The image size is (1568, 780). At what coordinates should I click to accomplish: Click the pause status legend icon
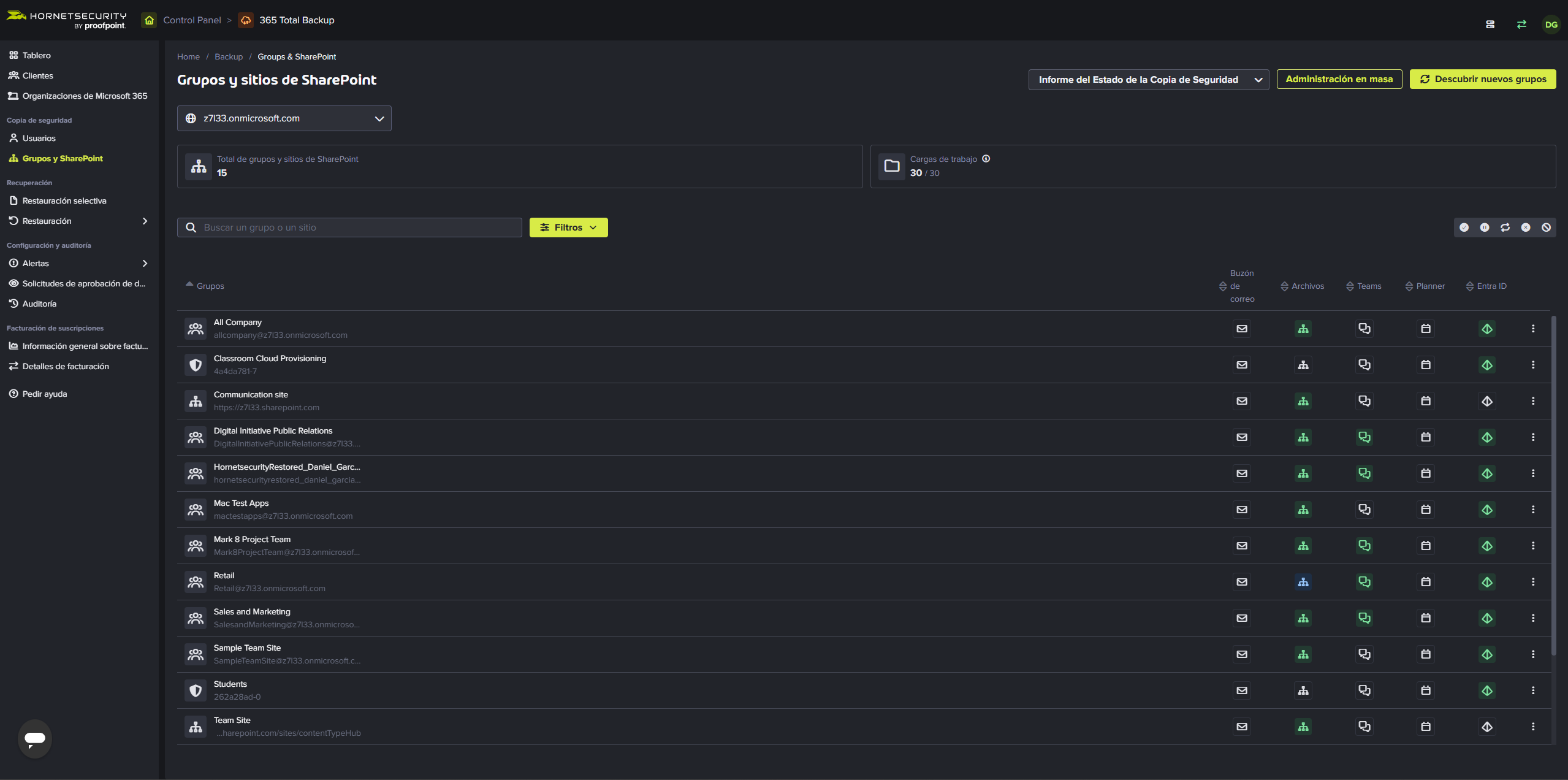[x=1484, y=227]
